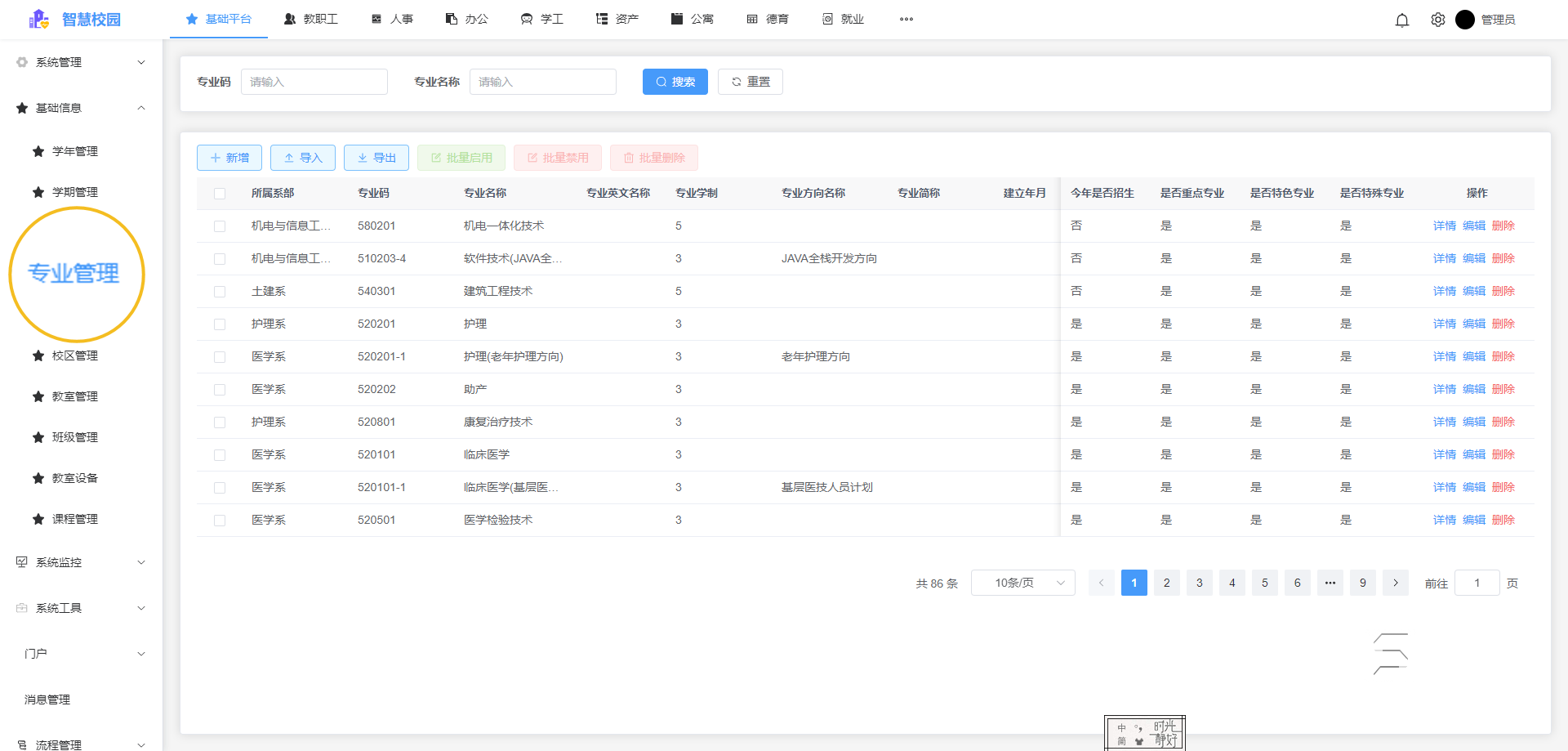Expand the 系统工具 sidebar section

click(140, 607)
